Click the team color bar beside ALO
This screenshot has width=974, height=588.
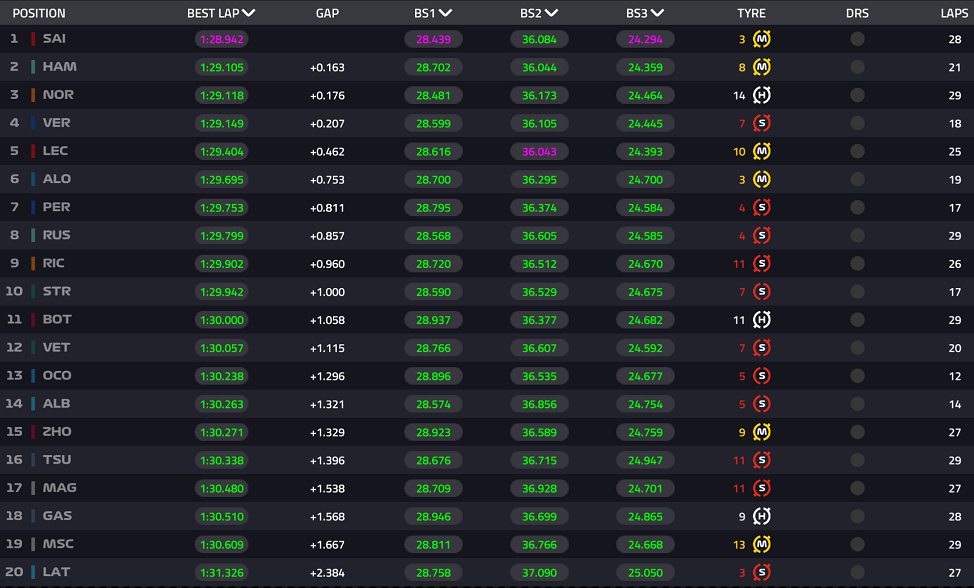click(33, 179)
